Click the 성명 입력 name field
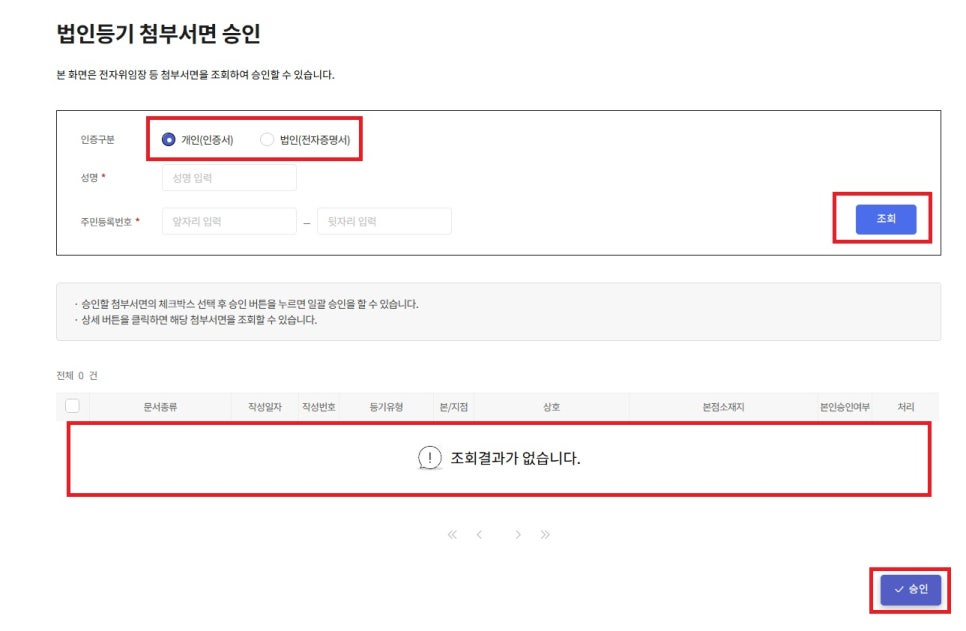 229,178
